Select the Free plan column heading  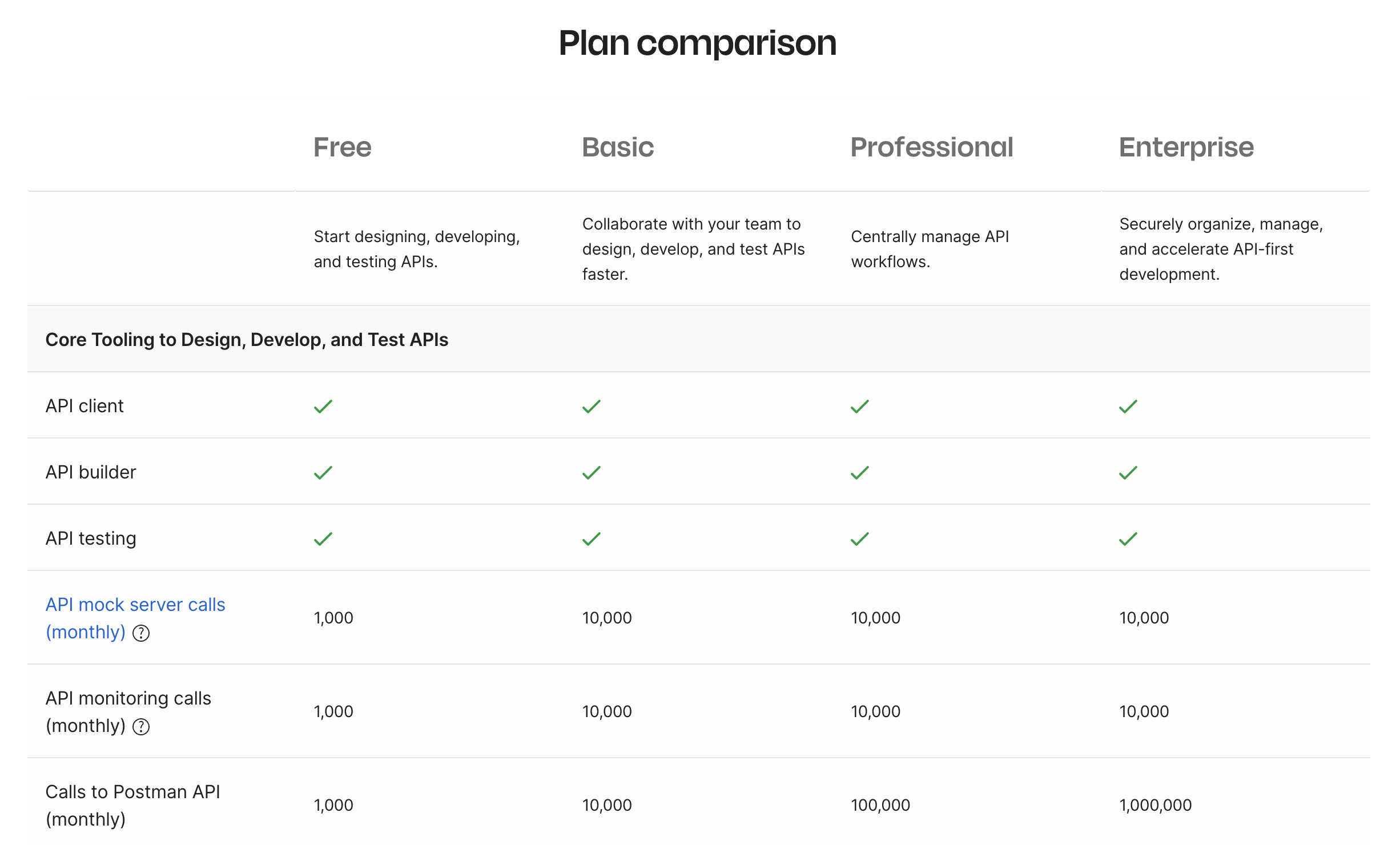(x=343, y=147)
